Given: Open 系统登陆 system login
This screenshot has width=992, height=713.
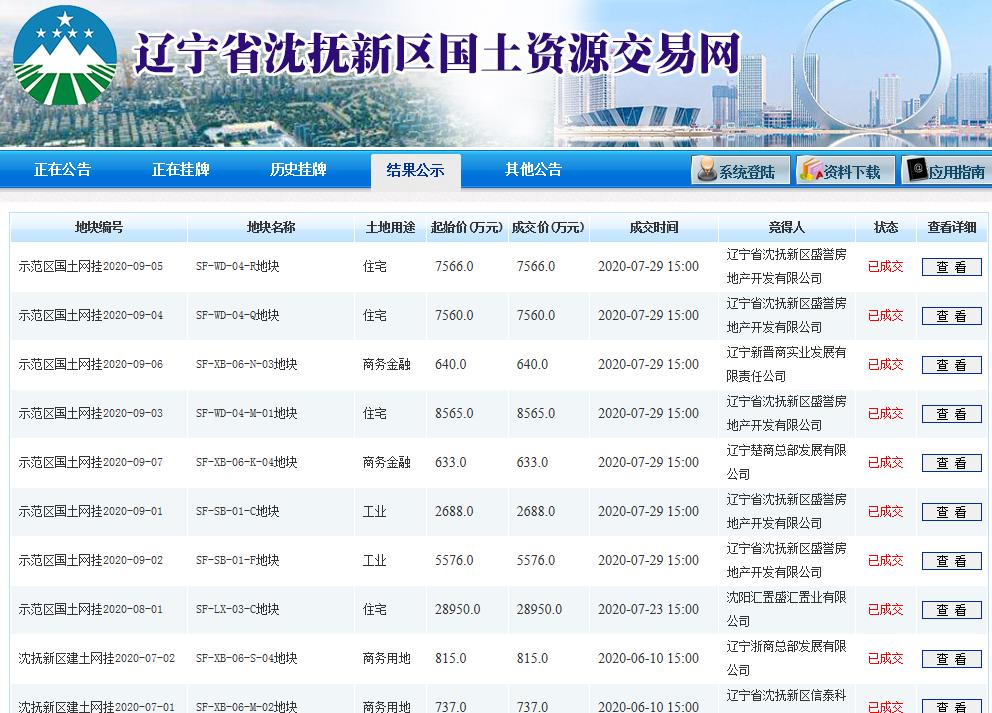Looking at the screenshot, I should pos(745,170).
